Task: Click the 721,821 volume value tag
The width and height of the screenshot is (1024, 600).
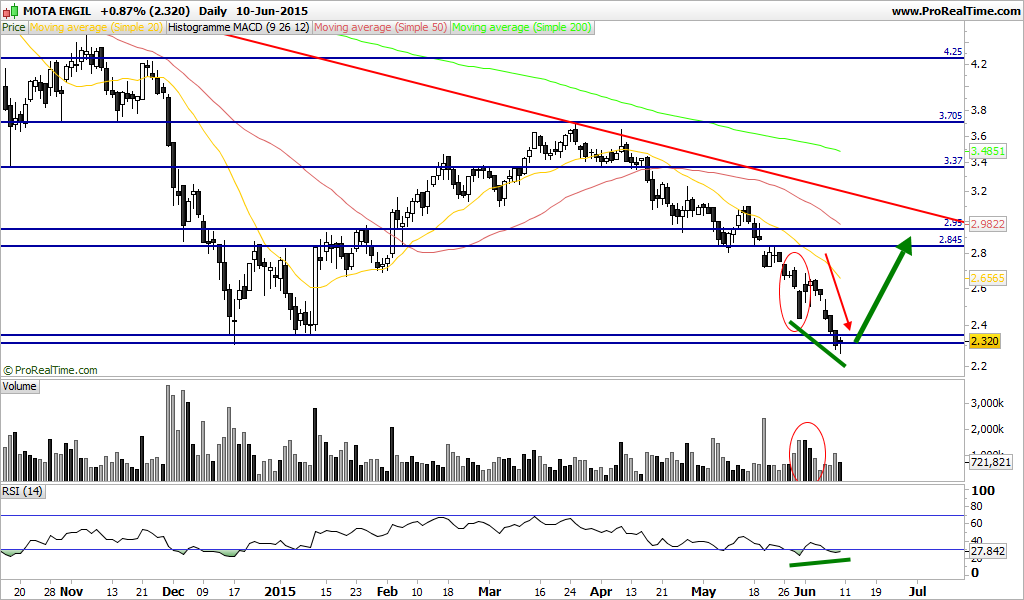Action: click(x=990, y=462)
